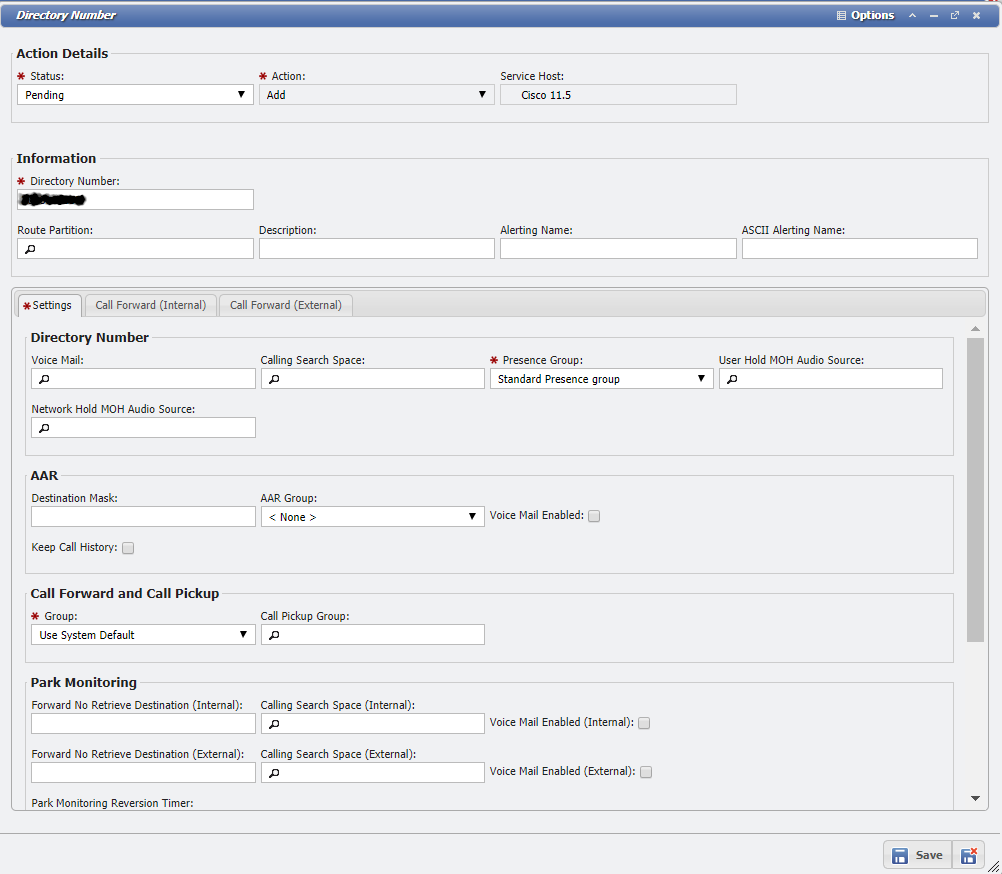Click the Calling Search Space lookup icon
The width and height of the screenshot is (1002, 874).
click(274, 379)
